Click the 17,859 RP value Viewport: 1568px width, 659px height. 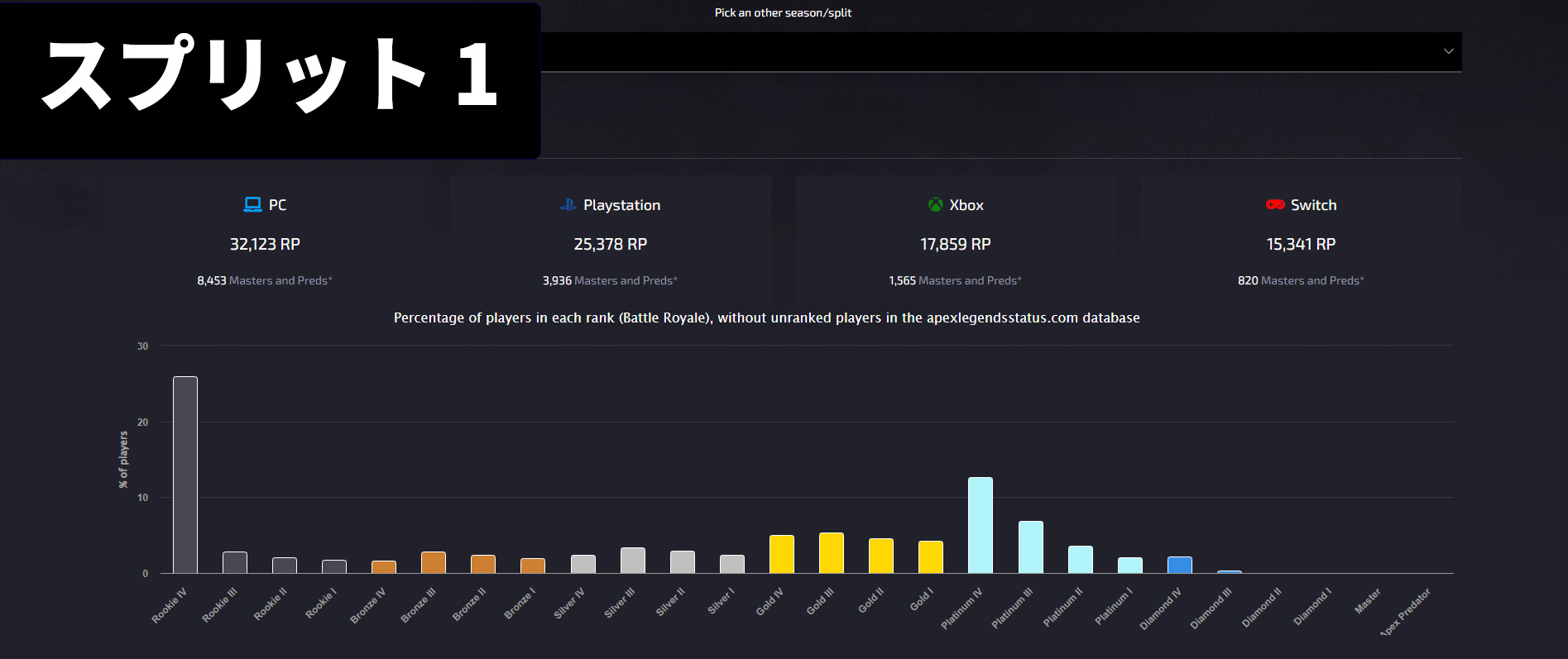pyautogui.click(x=955, y=244)
